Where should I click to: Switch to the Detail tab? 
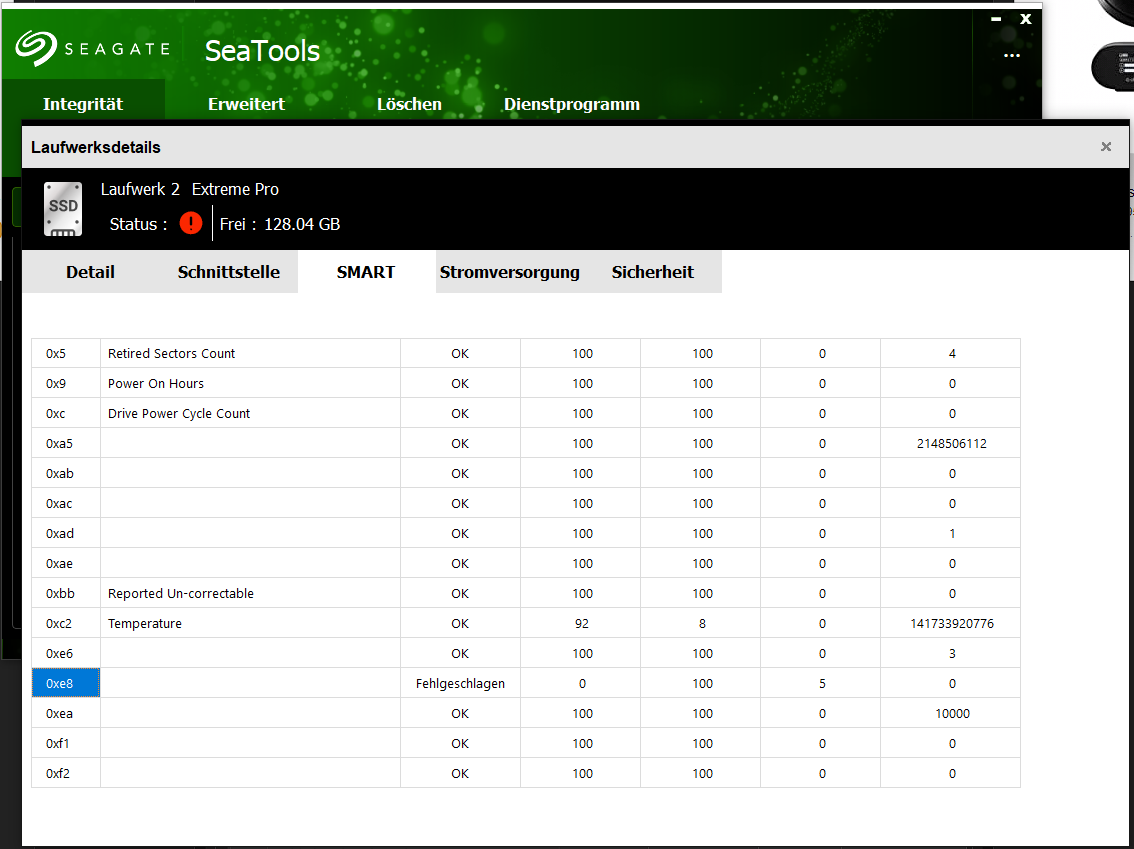tap(90, 271)
